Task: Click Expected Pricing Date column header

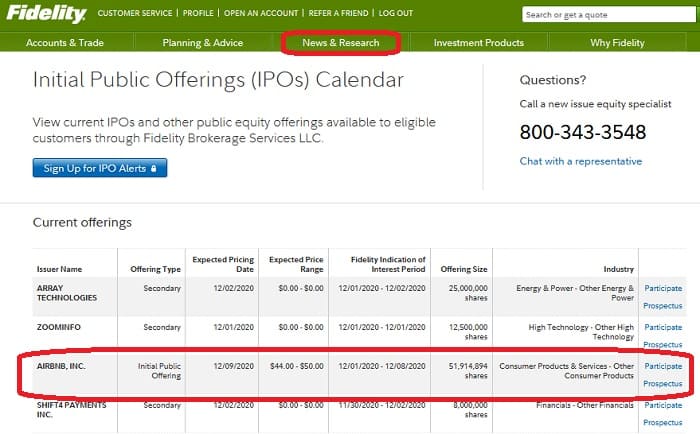Action: tap(223, 264)
